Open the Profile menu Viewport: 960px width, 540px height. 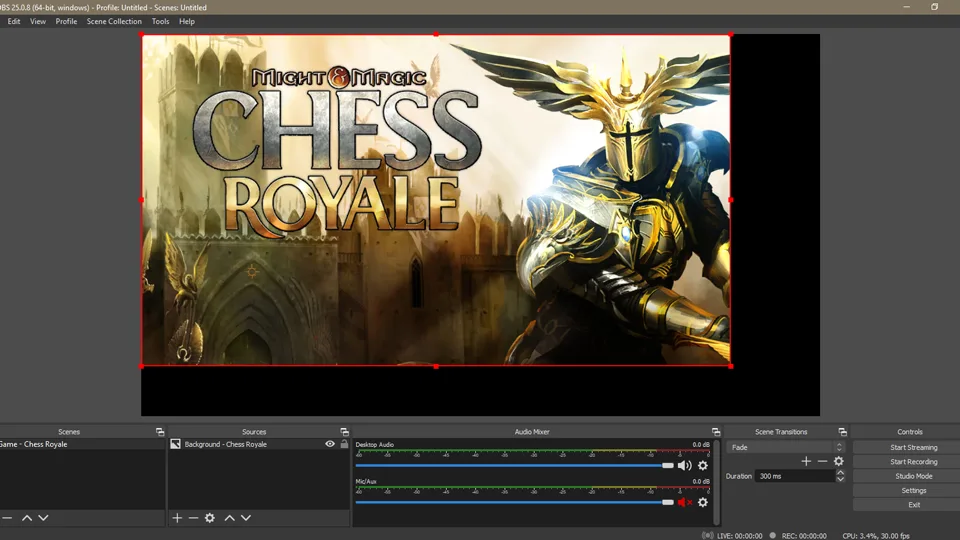point(66,21)
